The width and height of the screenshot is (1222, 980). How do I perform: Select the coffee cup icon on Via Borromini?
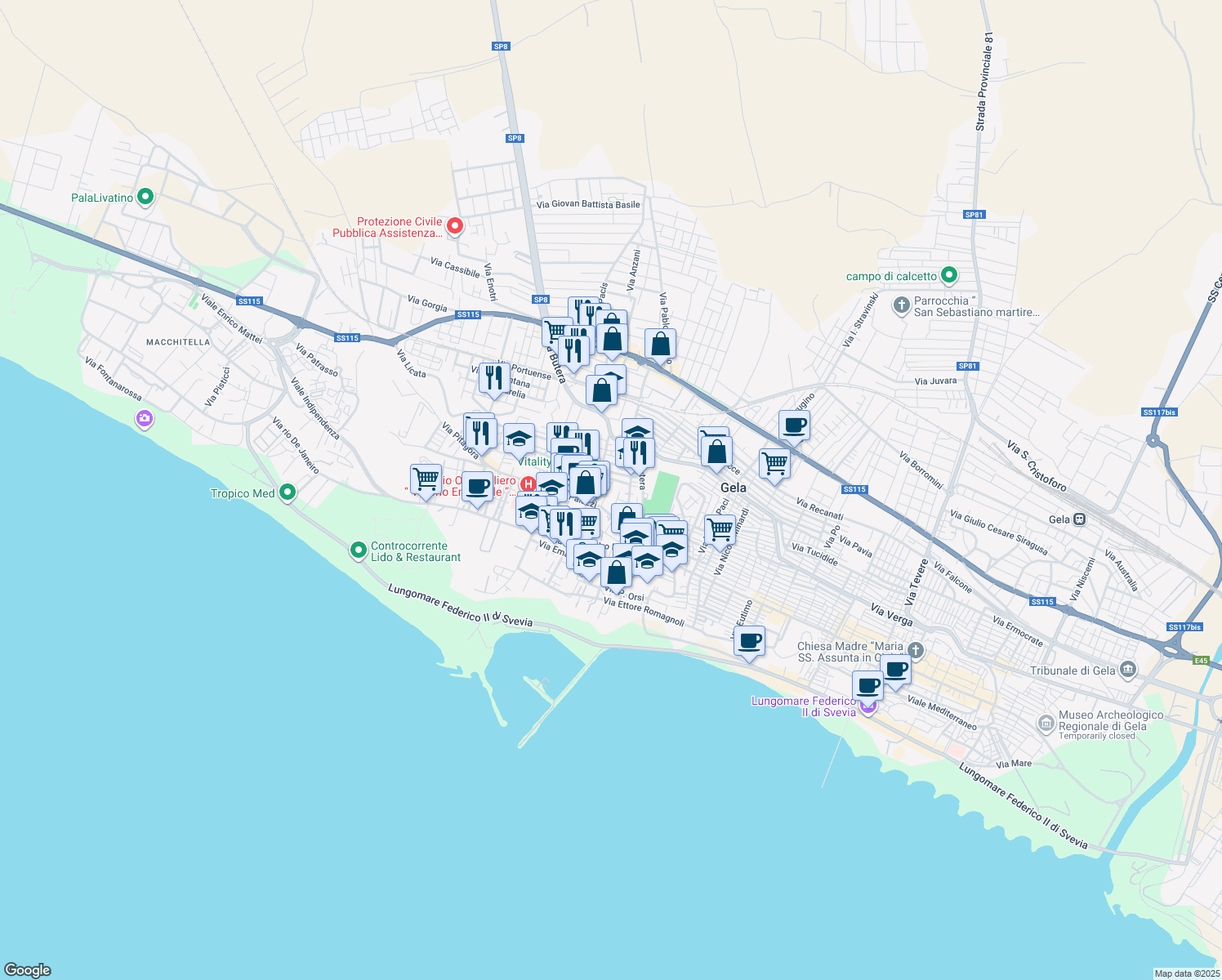[794, 425]
